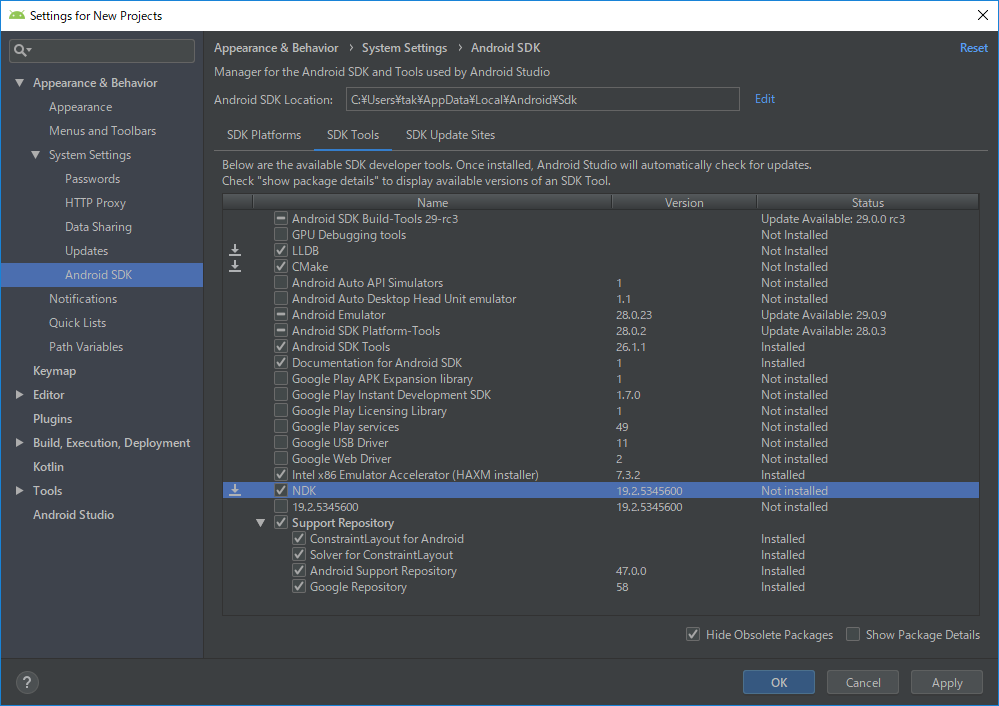Screen dimensions: 999x706
Task: Open Plugins settings
Action: pyautogui.click(x=52, y=419)
